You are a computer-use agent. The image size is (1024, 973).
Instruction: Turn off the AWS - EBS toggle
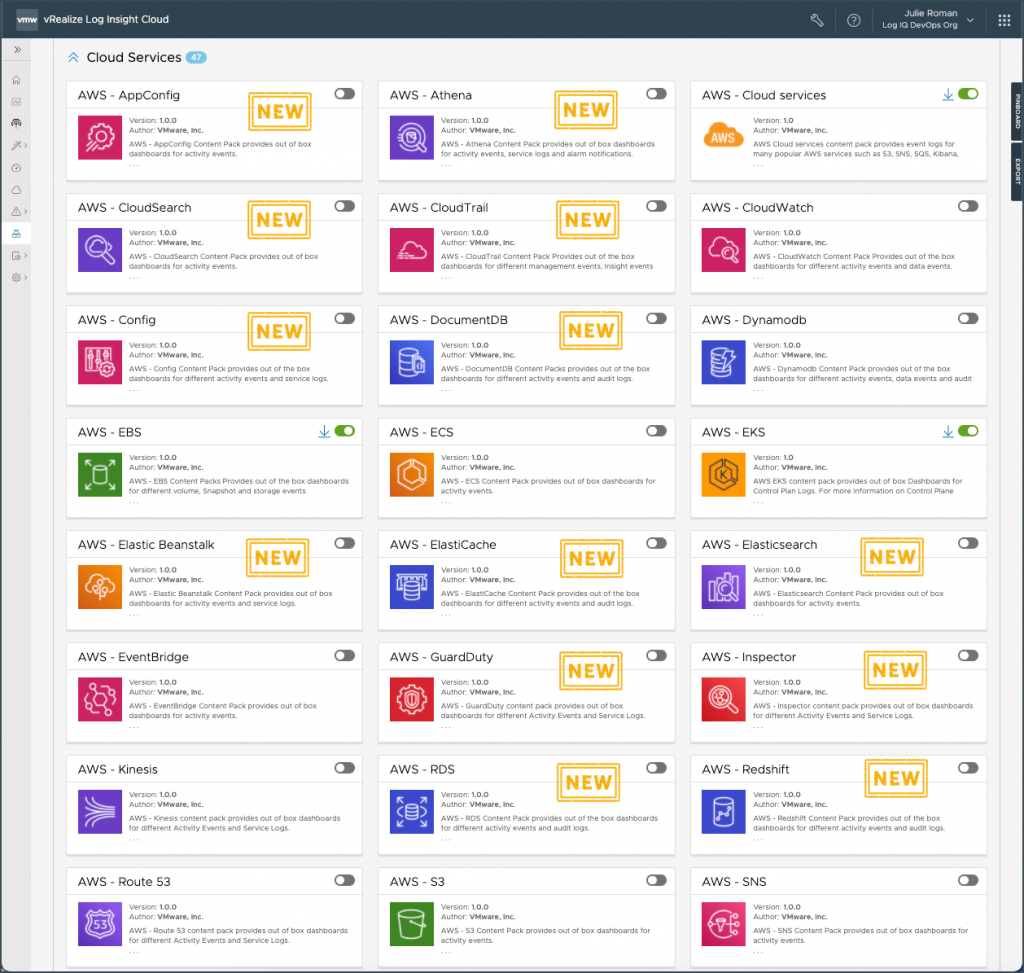tap(344, 431)
